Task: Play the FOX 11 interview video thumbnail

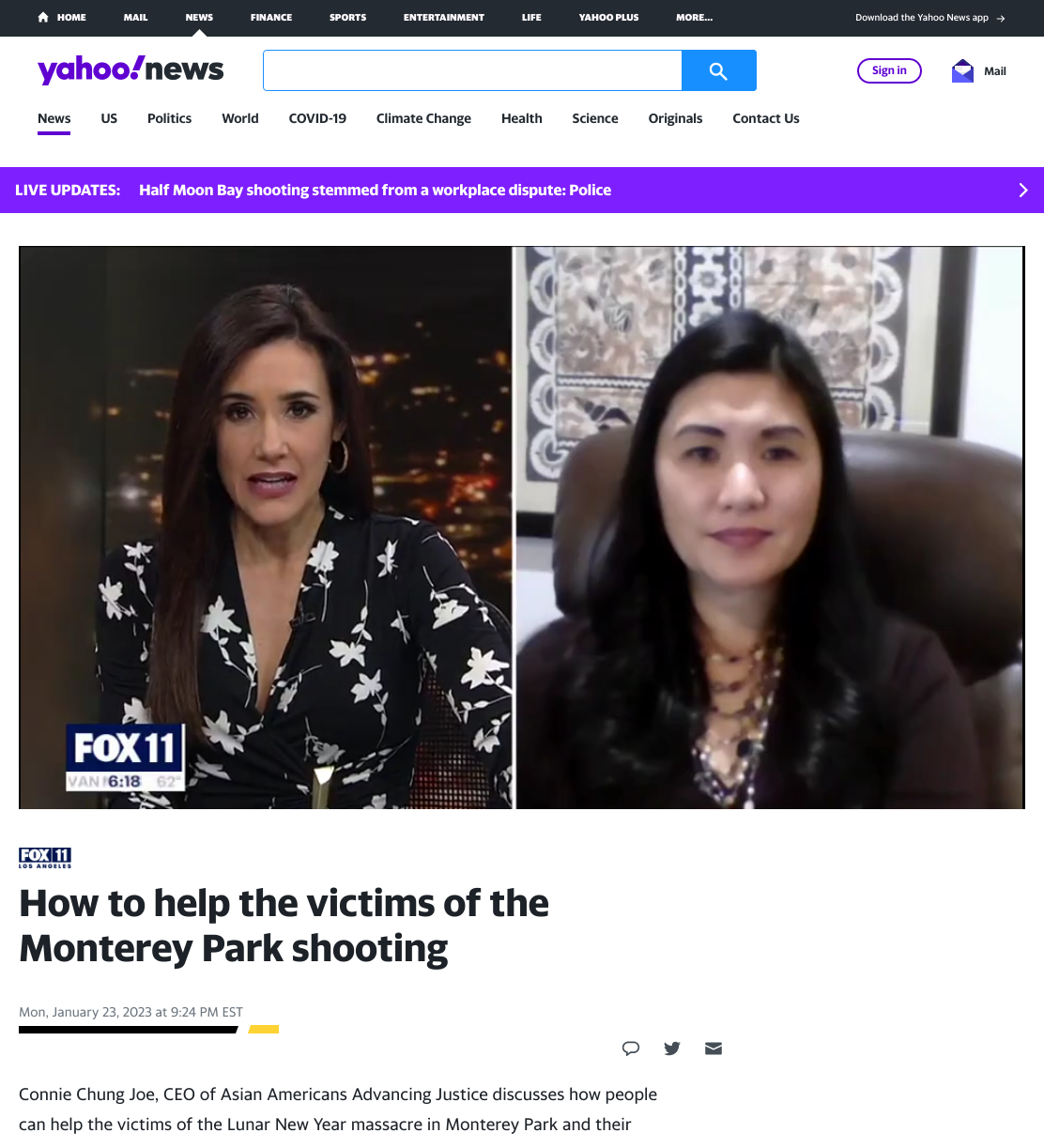Action: 522,528
